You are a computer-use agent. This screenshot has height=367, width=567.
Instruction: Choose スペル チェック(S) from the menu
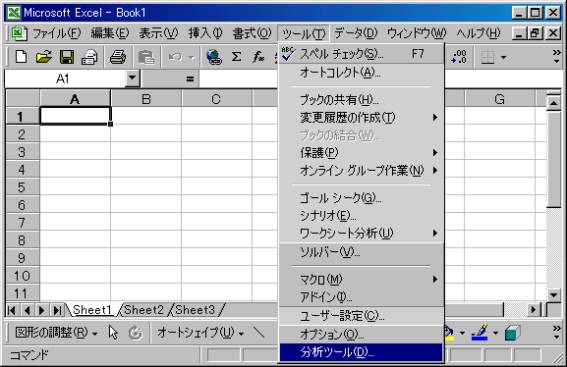click(x=361, y=54)
